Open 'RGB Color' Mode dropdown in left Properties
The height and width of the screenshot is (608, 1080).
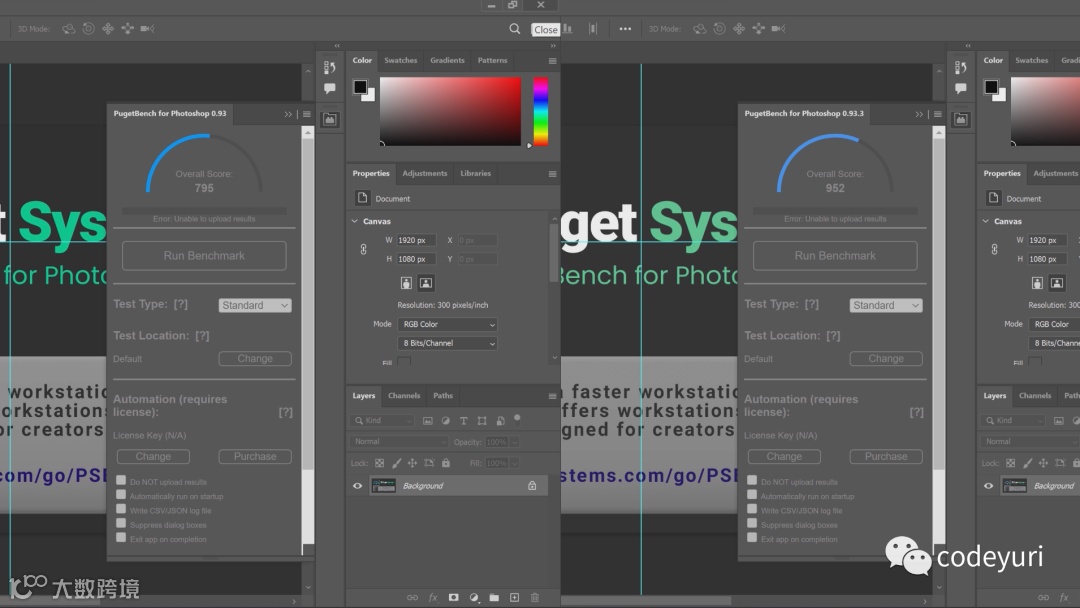click(447, 324)
